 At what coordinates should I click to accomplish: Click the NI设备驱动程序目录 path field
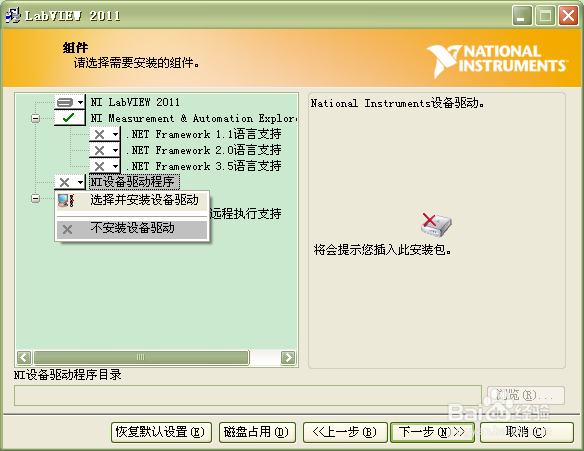pos(248,396)
